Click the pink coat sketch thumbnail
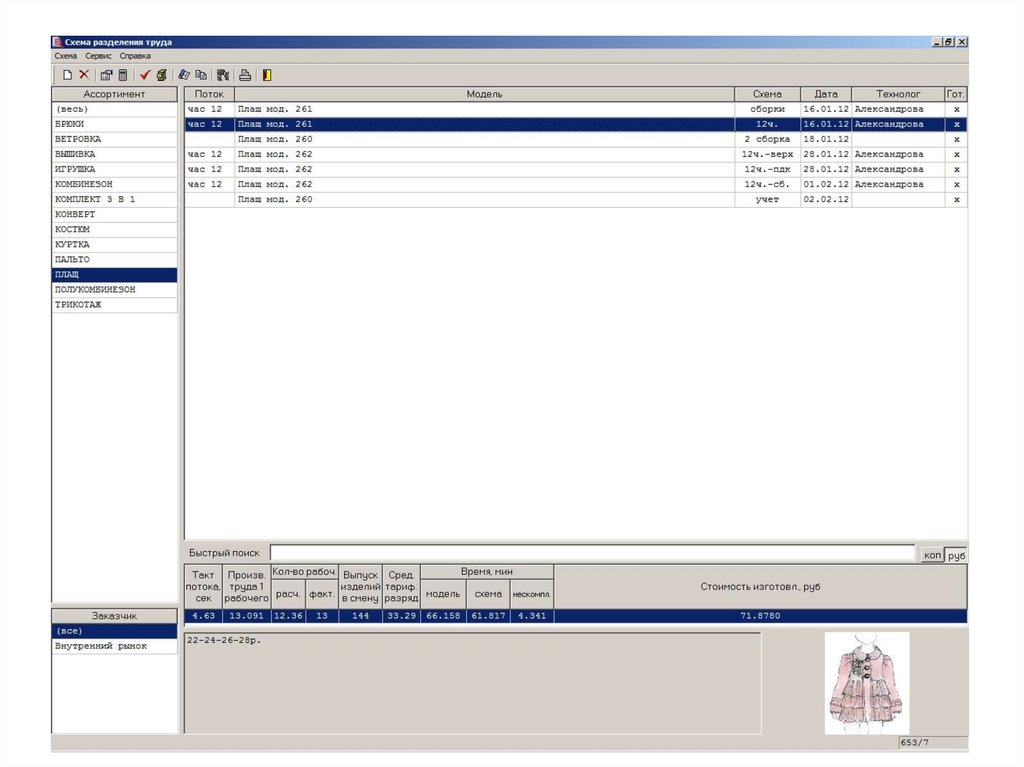Image resolution: width=1024 pixels, height=767 pixels. tap(866, 682)
